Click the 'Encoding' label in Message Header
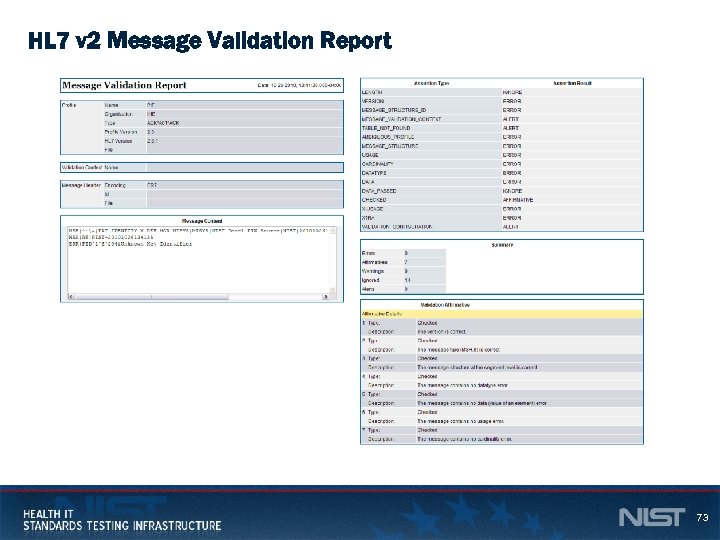The image size is (720, 540). tap(115, 186)
